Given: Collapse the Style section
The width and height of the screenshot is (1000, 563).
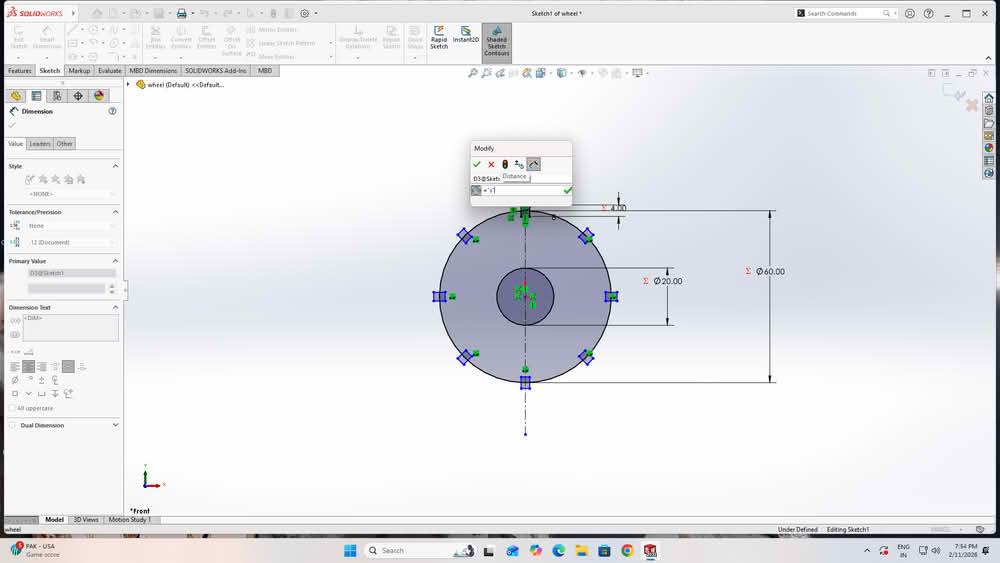Looking at the screenshot, I should click(115, 166).
